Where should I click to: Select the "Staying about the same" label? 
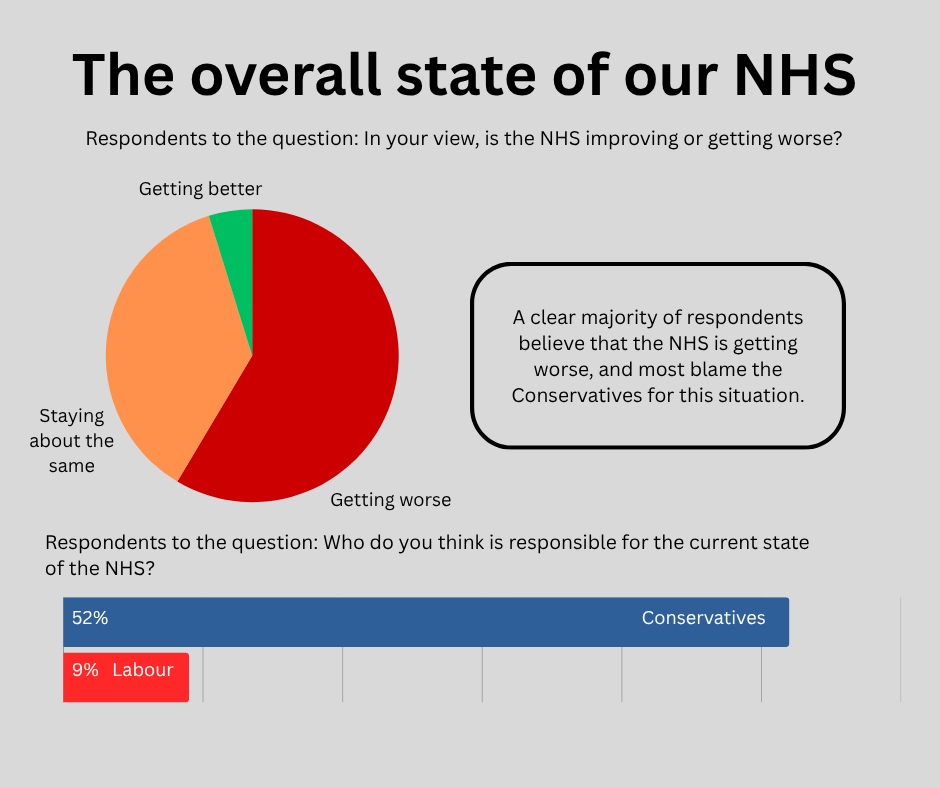71,440
